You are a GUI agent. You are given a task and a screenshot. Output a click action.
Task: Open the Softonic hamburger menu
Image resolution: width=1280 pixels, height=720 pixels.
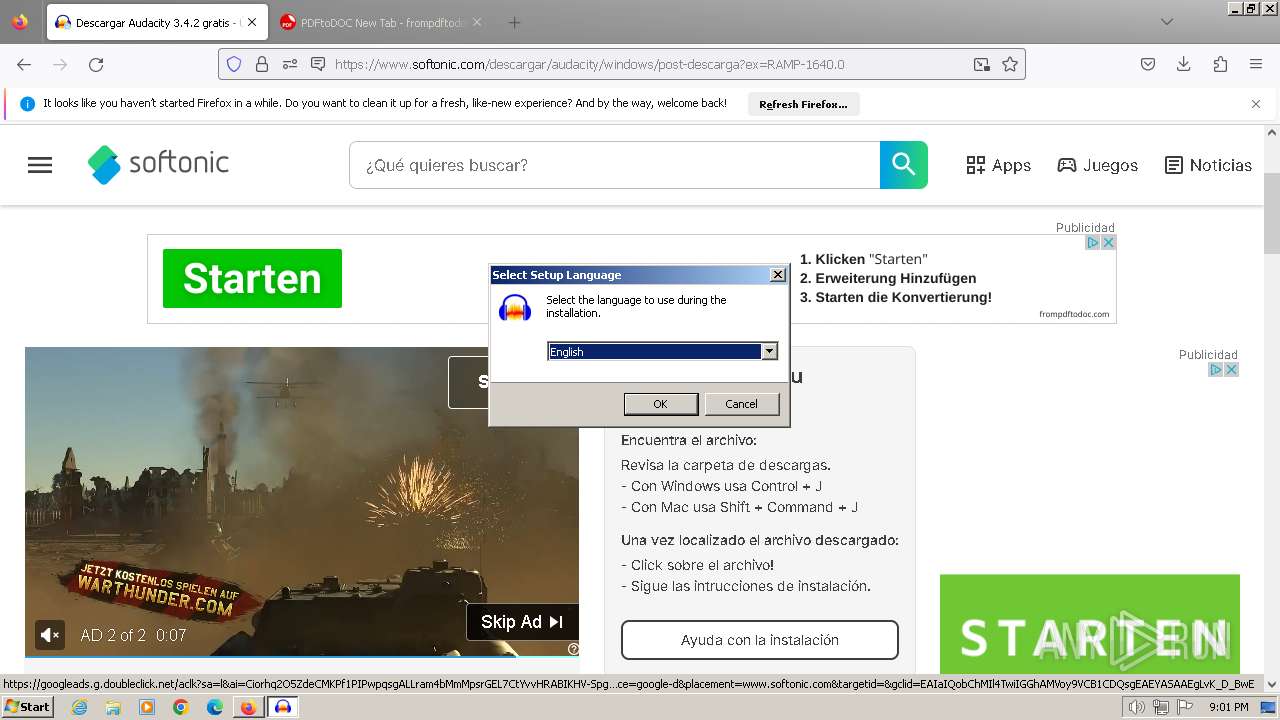[40, 165]
